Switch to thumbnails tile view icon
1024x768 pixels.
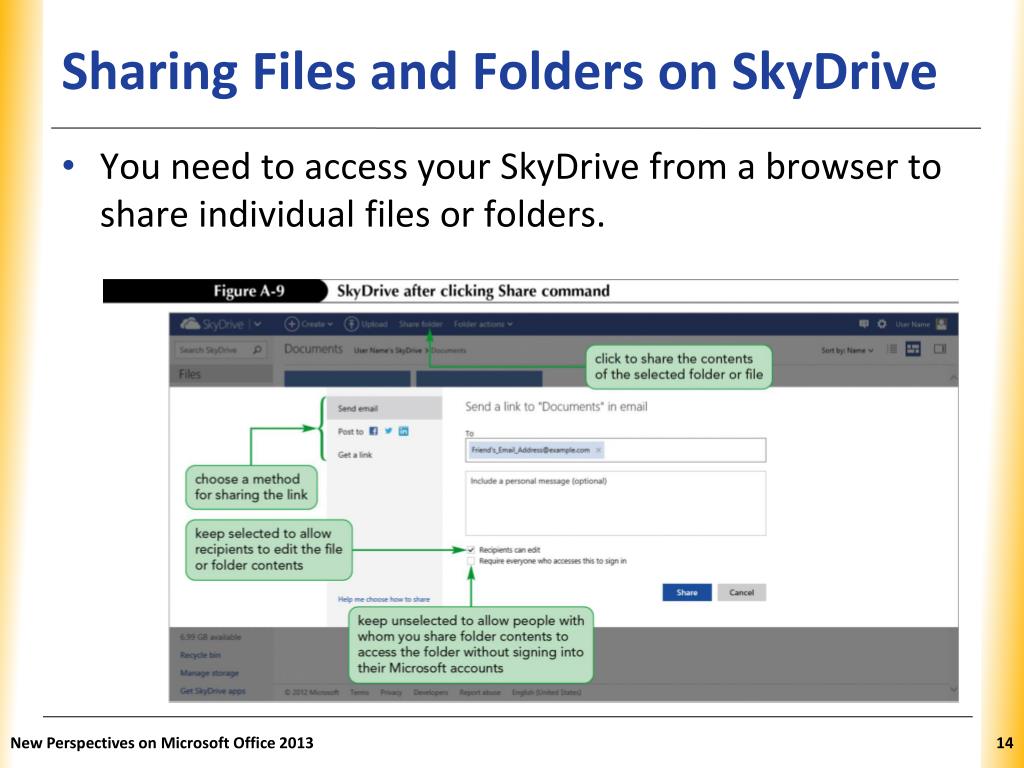[913, 349]
